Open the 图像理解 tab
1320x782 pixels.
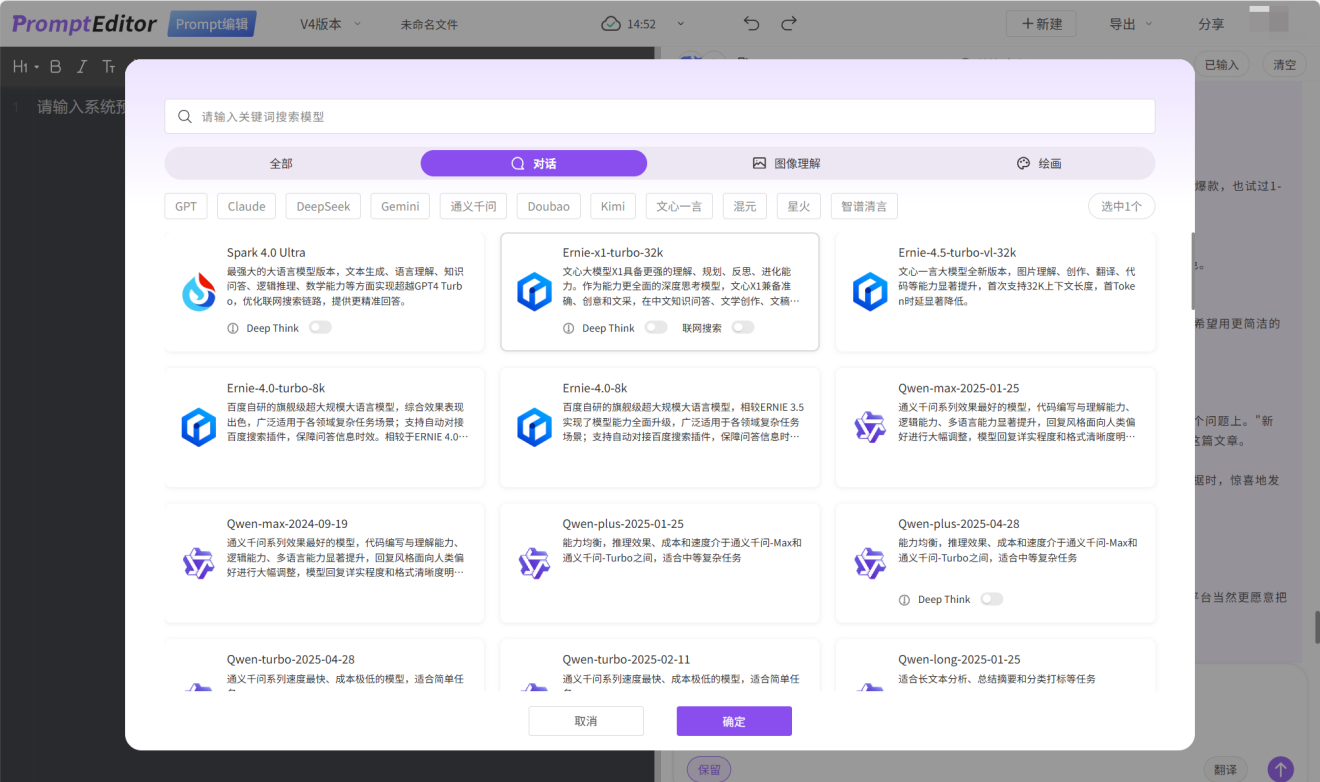786,163
